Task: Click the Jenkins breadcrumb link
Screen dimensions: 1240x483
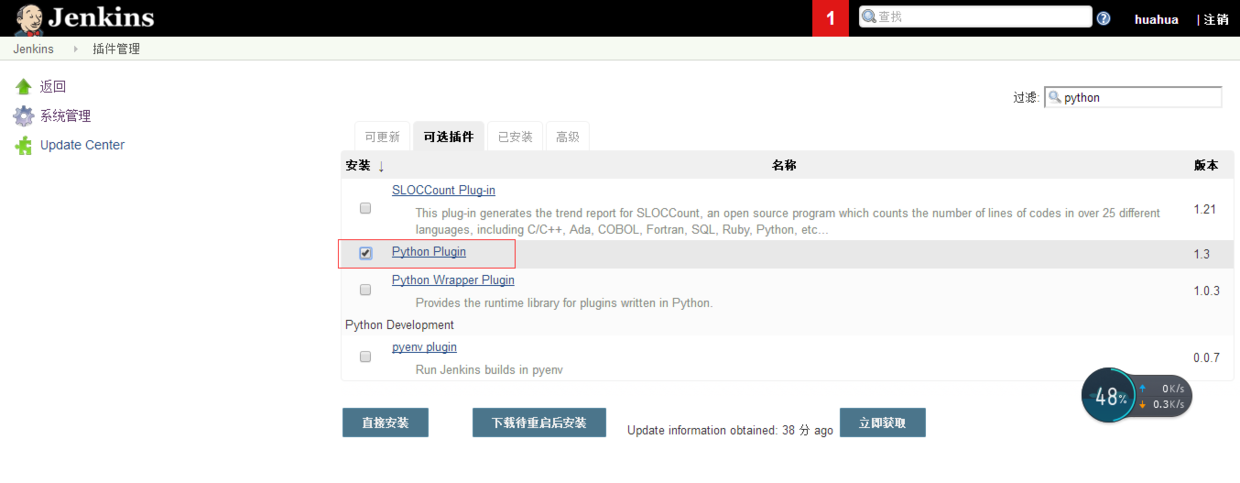Action: [33, 49]
